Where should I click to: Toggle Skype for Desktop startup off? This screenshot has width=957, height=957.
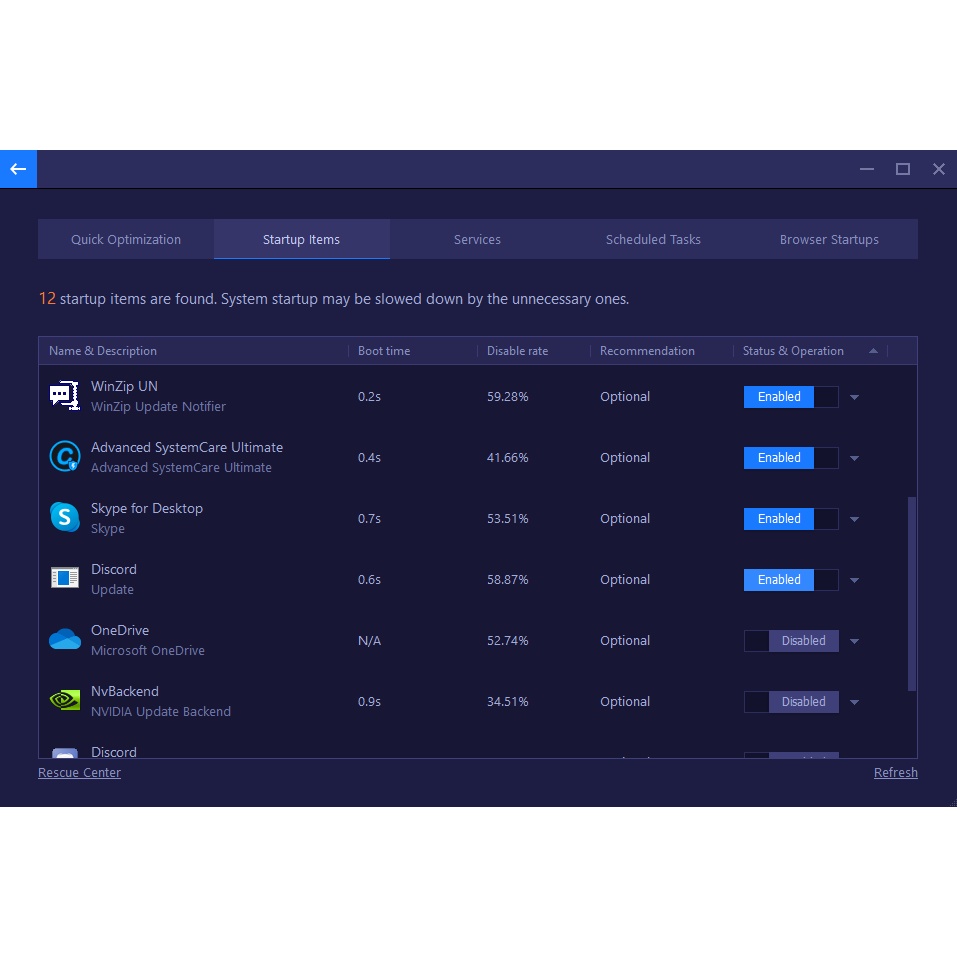tap(790, 519)
